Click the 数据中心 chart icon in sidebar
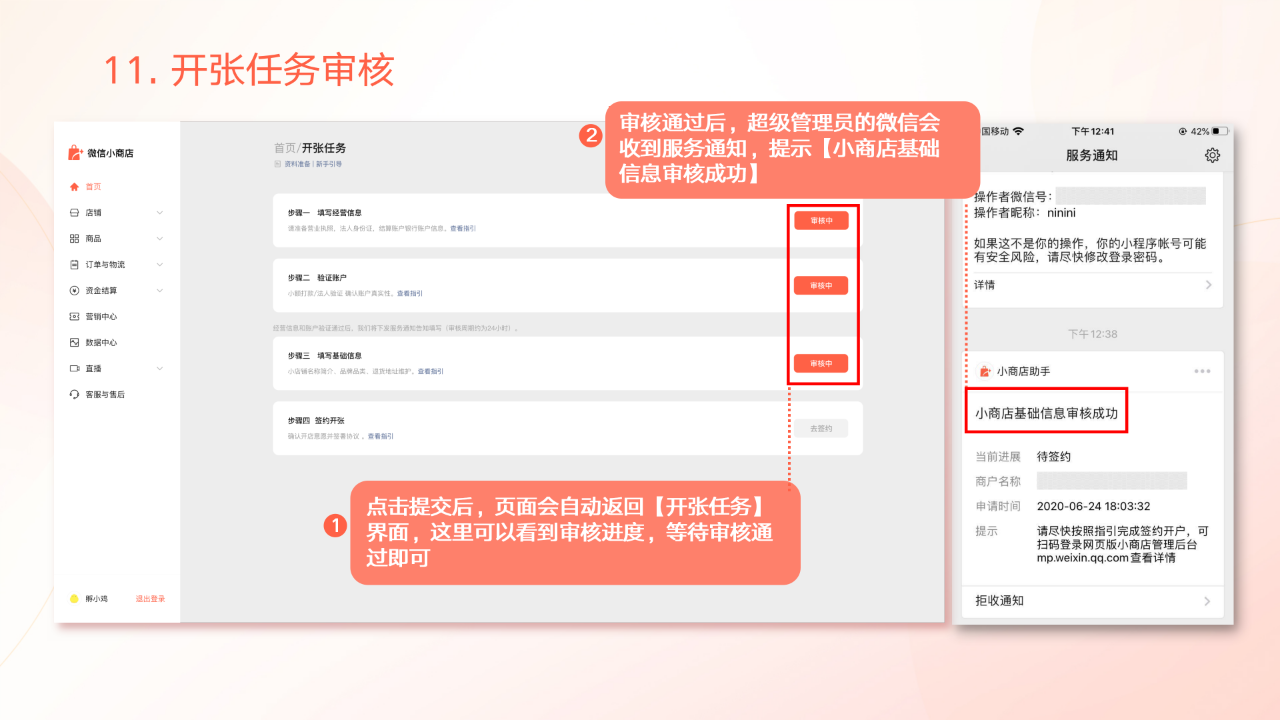The width and height of the screenshot is (1280, 720). point(74,343)
